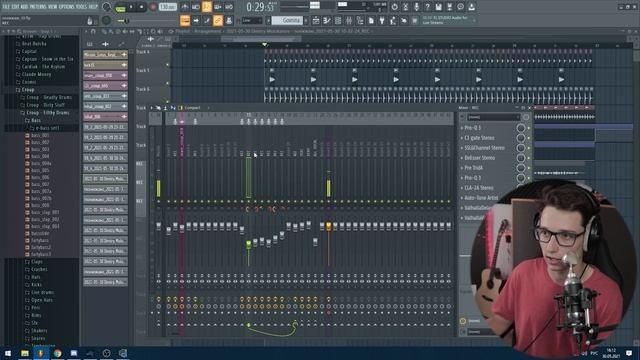This screenshot has width=640, height=360.
Task: Collapse Croup - Filthy Drums folder
Action: (44, 113)
